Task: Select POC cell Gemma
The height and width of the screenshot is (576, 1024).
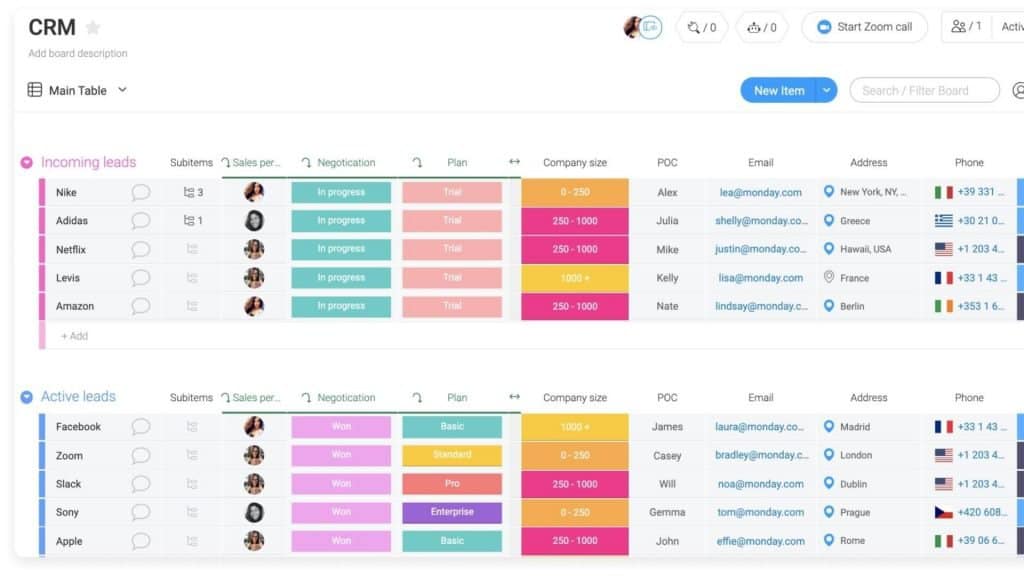Action: [667, 513]
